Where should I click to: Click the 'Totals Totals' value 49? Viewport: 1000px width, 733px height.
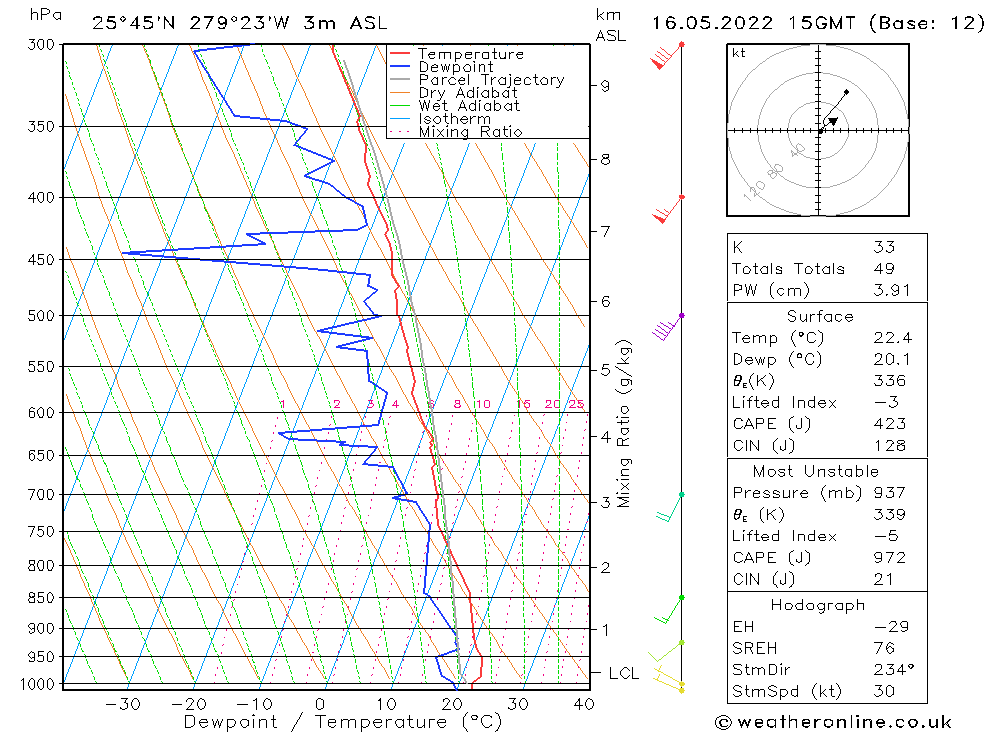click(885, 269)
